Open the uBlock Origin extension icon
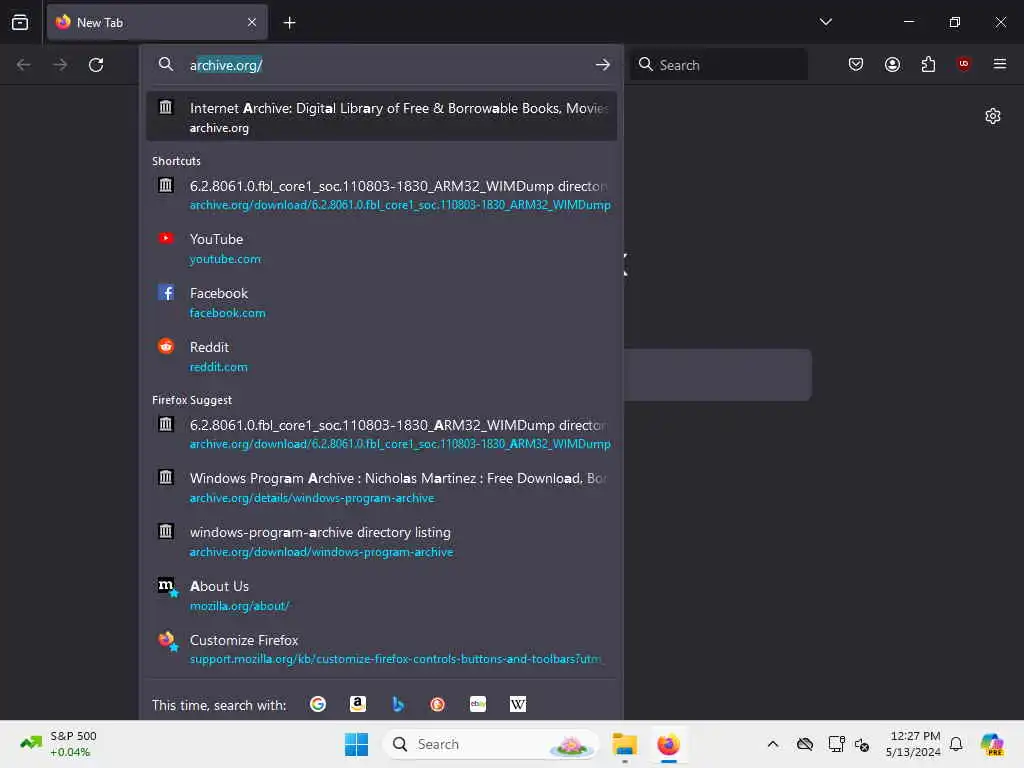Viewport: 1024px width, 768px height. (x=963, y=64)
